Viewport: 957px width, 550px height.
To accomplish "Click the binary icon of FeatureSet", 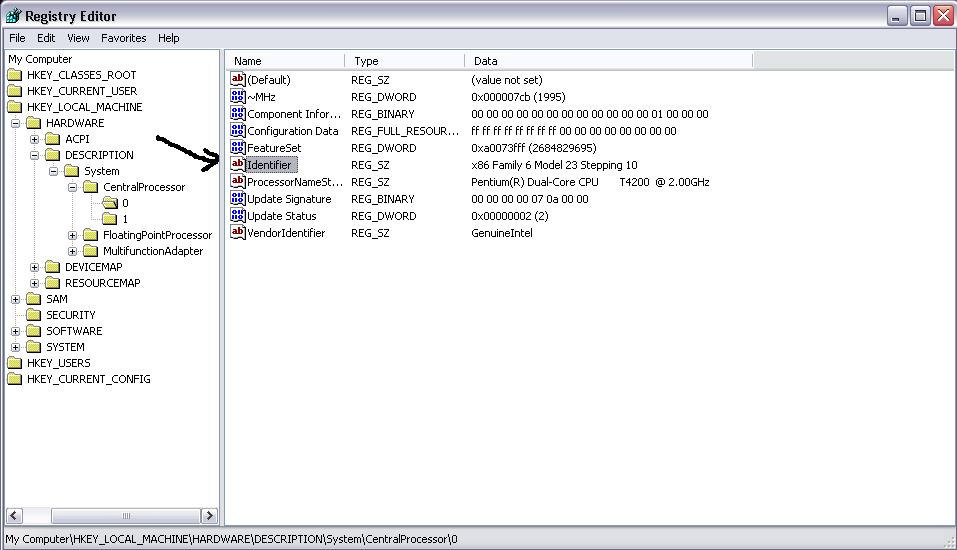I will (237, 147).
